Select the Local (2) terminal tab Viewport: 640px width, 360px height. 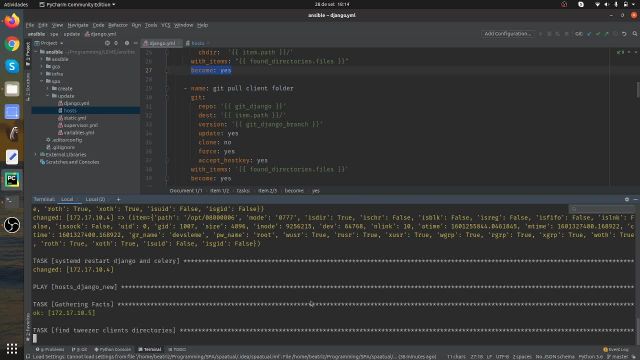pos(95,199)
